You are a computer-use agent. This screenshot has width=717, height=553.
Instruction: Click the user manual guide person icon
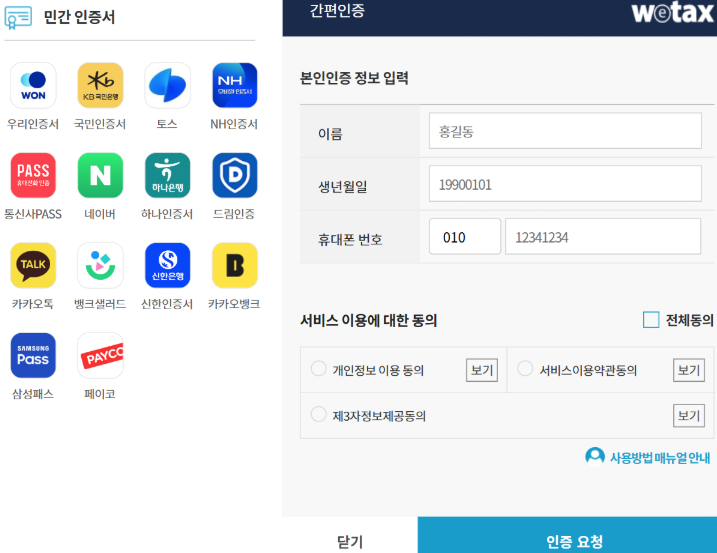click(x=595, y=456)
